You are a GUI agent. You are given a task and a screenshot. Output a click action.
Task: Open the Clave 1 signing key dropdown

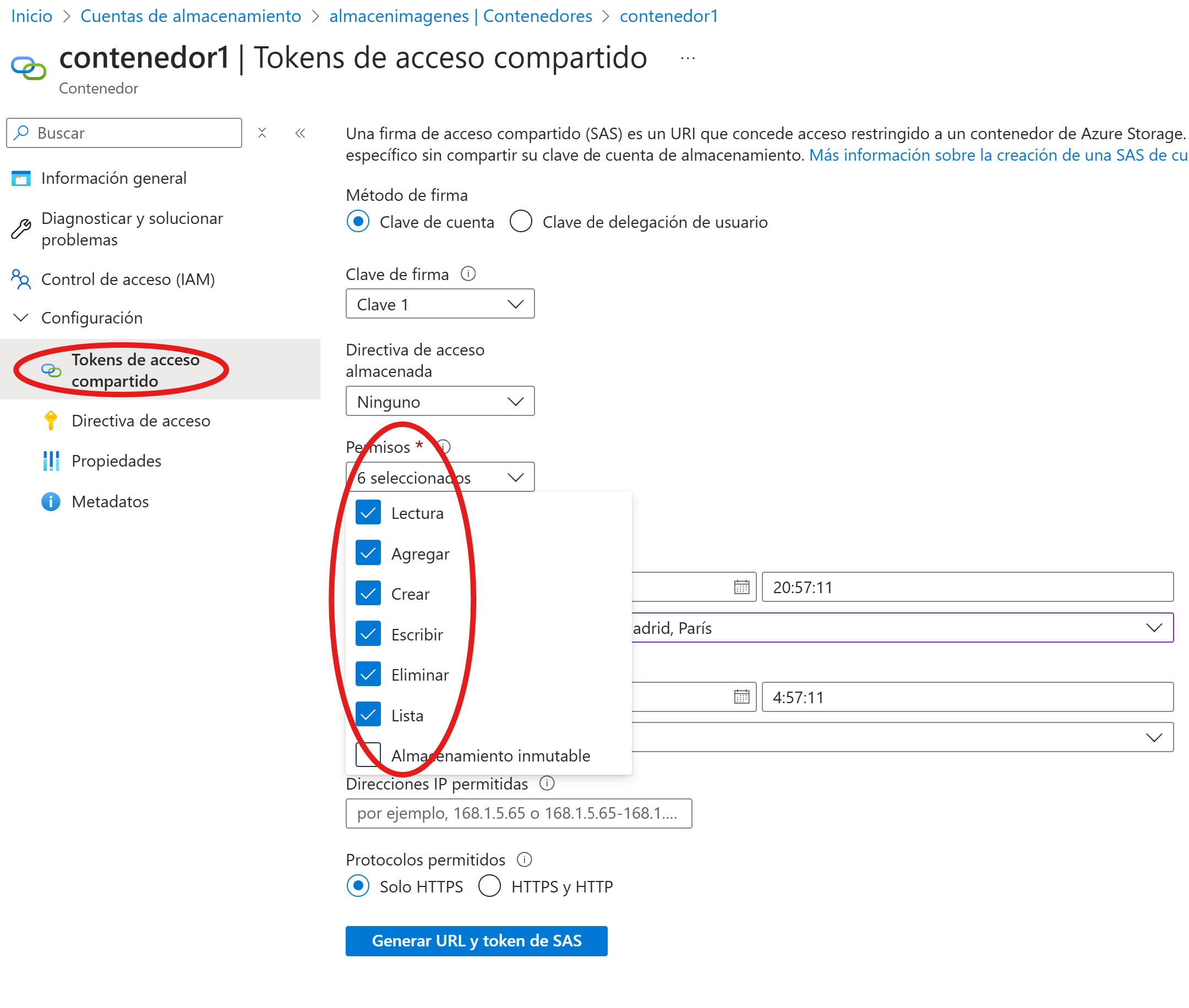pos(440,304)
